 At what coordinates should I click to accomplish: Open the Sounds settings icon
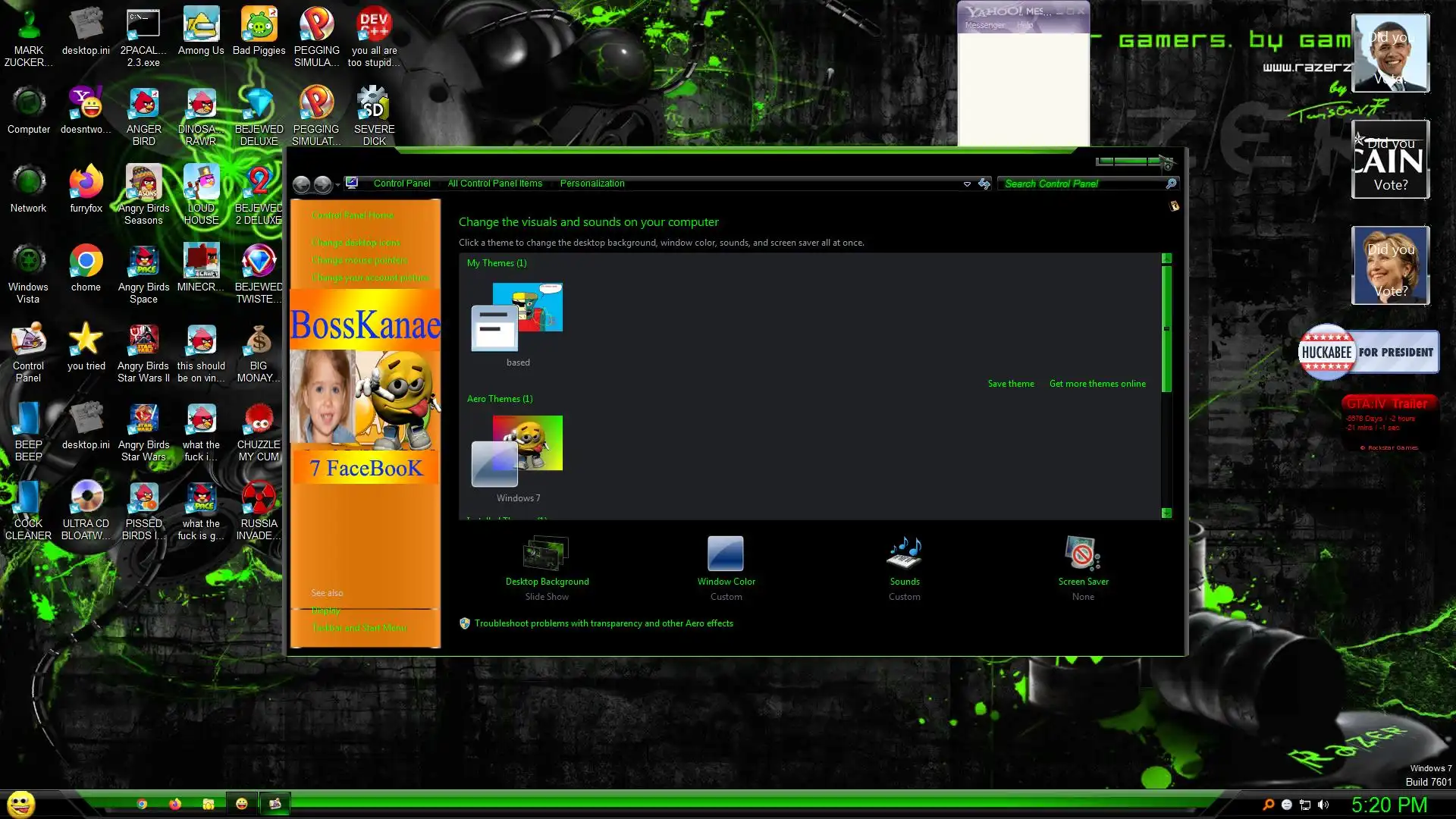click(x=904, y=554)
